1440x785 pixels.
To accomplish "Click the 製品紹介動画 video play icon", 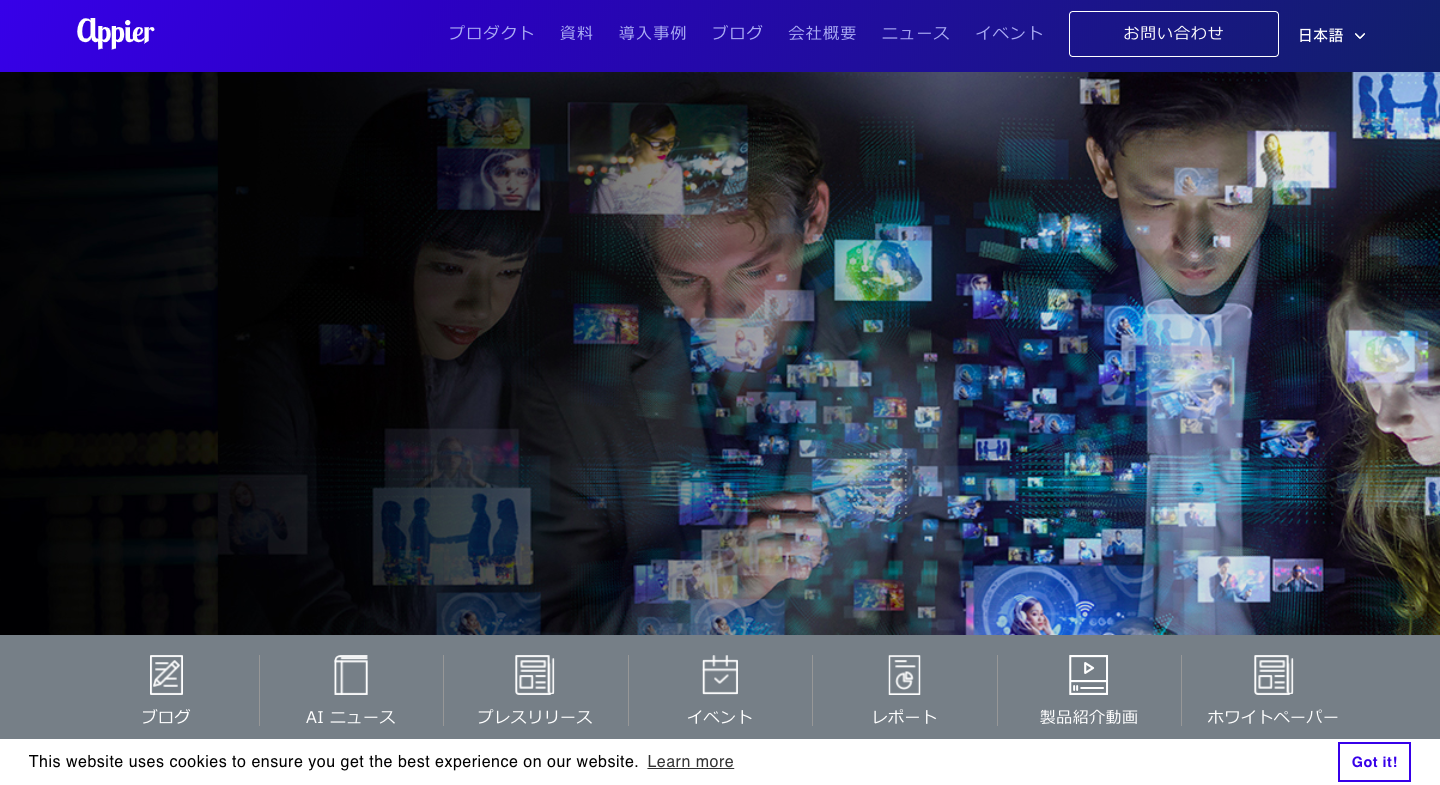I will click(x=1088, y=675).
